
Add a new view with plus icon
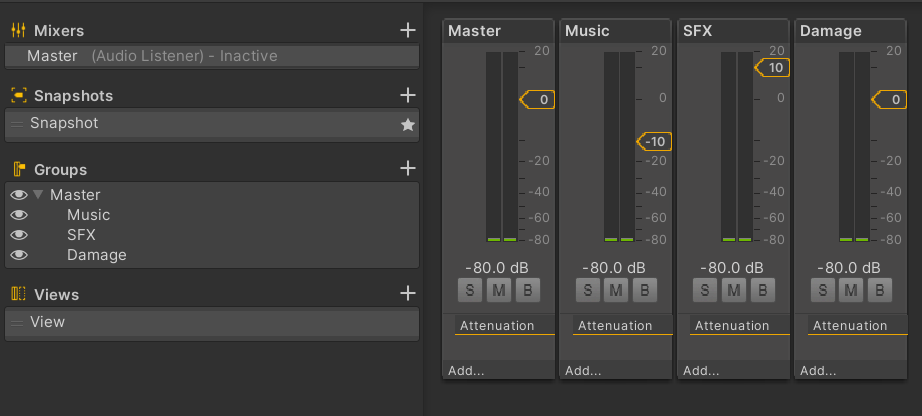tap(407, 294)
